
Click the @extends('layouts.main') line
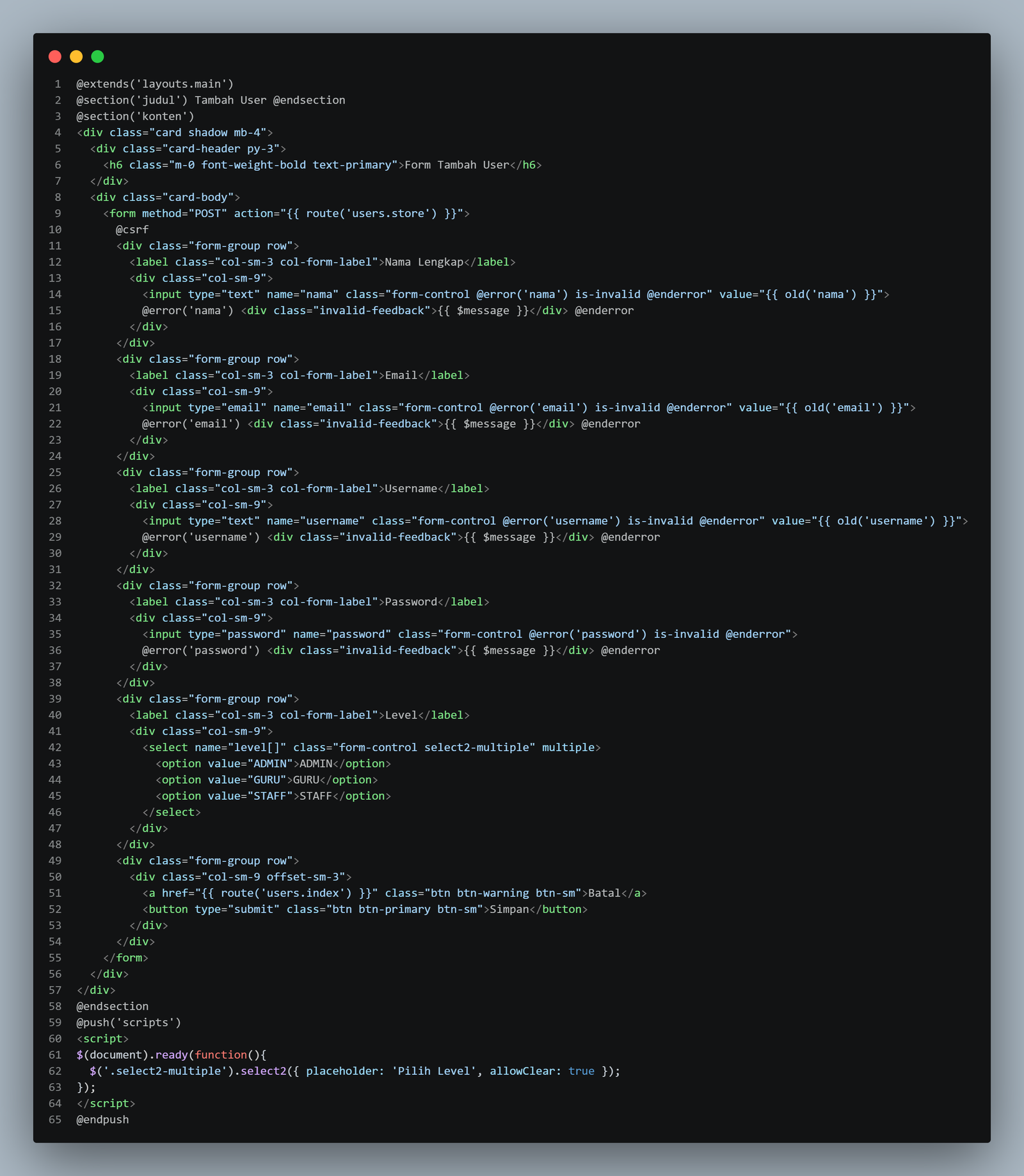click(x=155, y=84)
